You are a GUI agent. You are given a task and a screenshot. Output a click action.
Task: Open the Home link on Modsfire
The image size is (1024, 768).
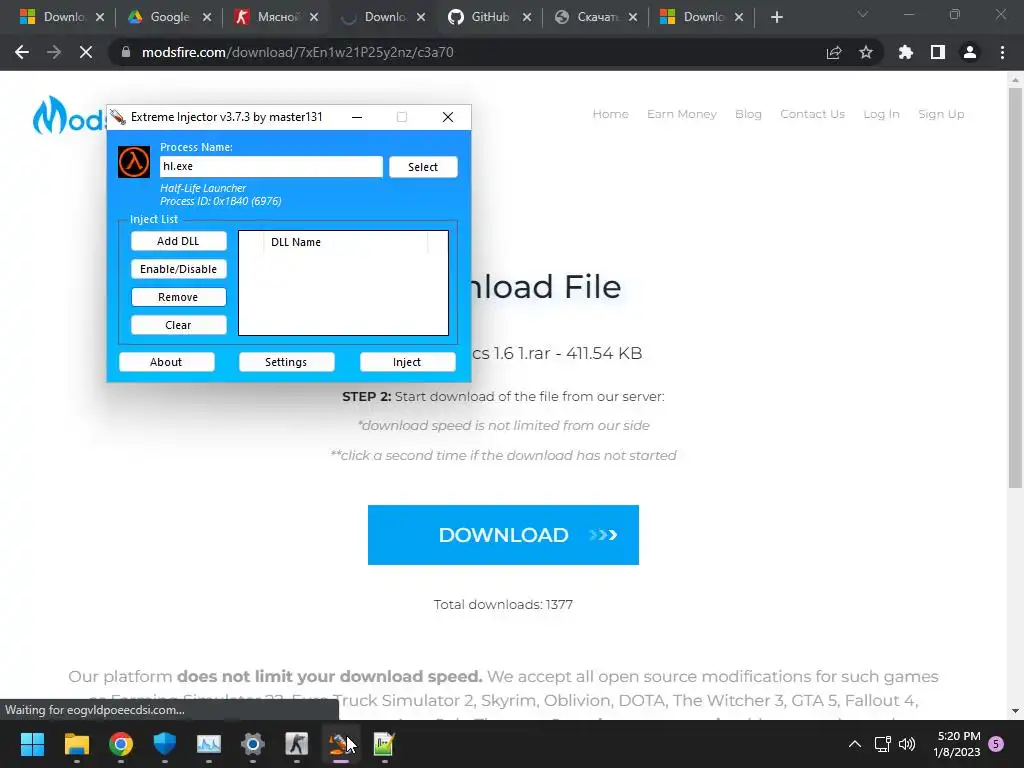pyautogui.click(x=610, y=114)
